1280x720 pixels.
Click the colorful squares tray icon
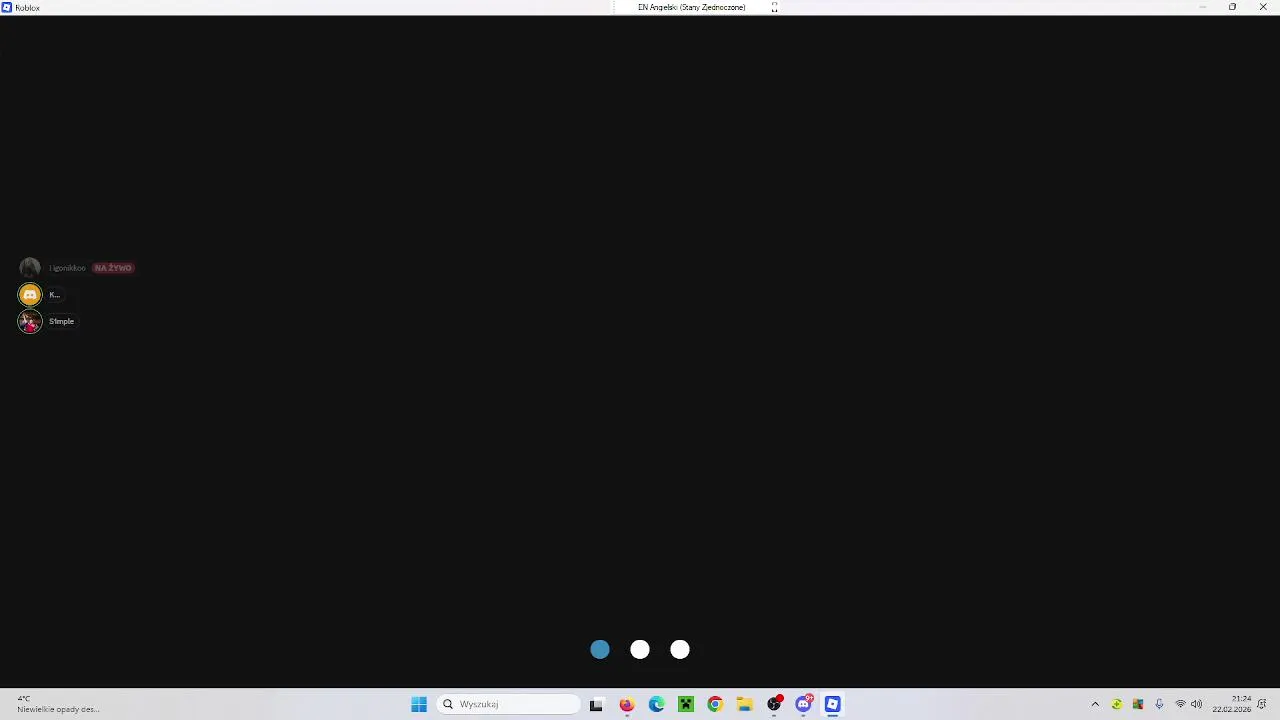tap(1138, 704)
